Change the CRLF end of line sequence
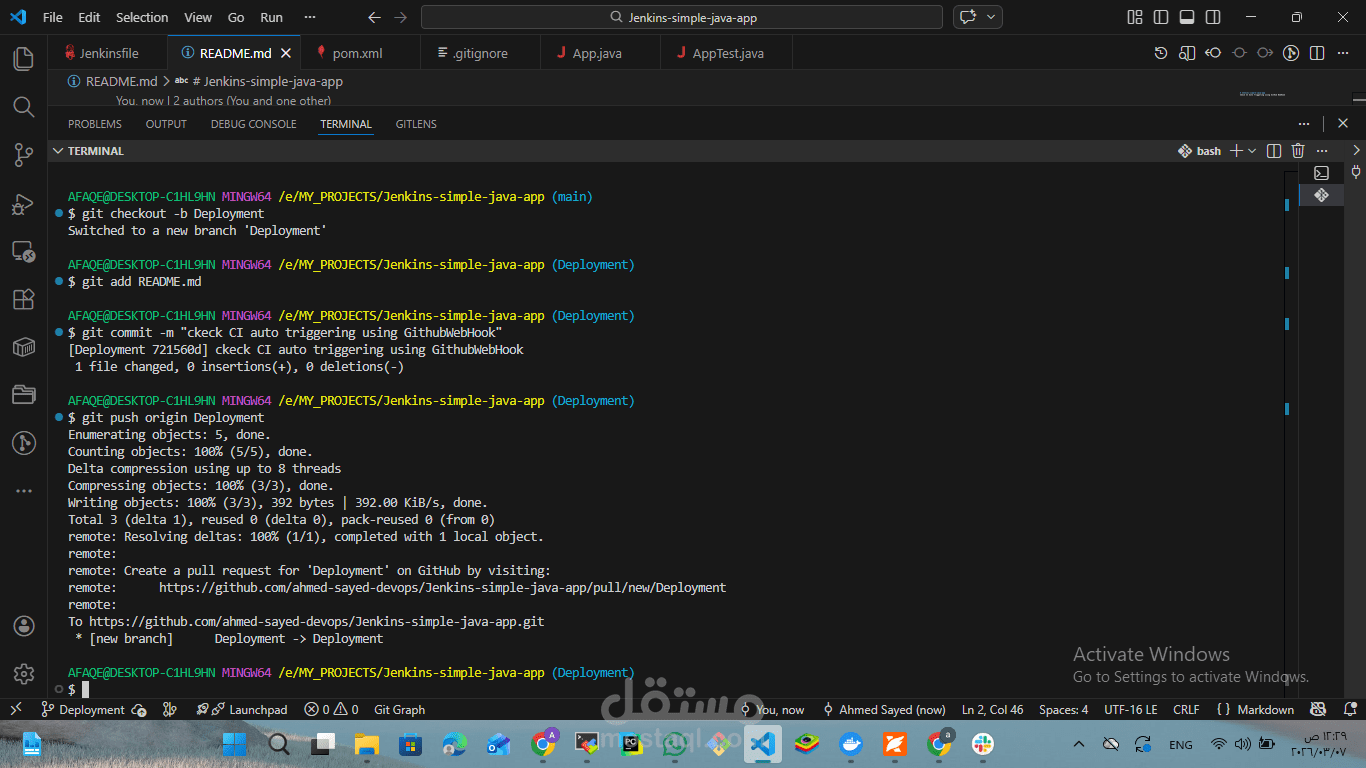The image size is (1366, 768). tap(1186, 710)
